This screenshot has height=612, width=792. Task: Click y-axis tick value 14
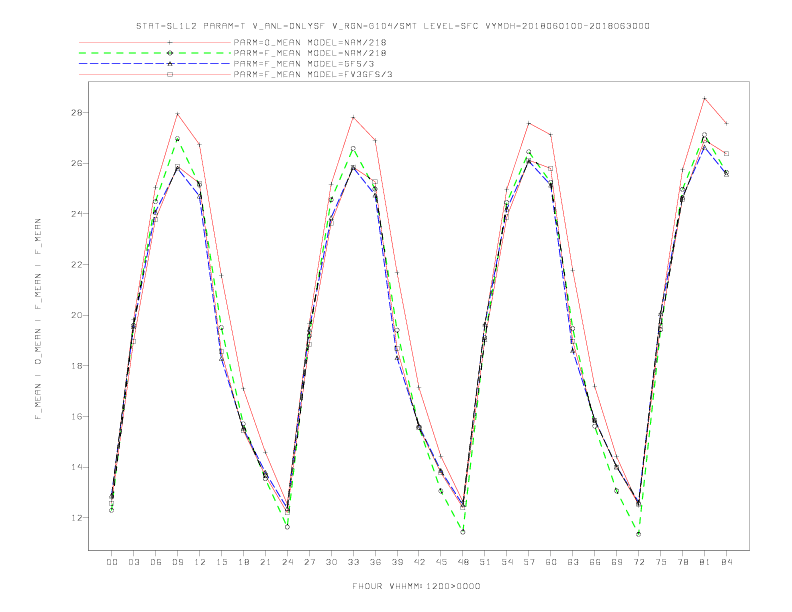(x=76, y=467)
